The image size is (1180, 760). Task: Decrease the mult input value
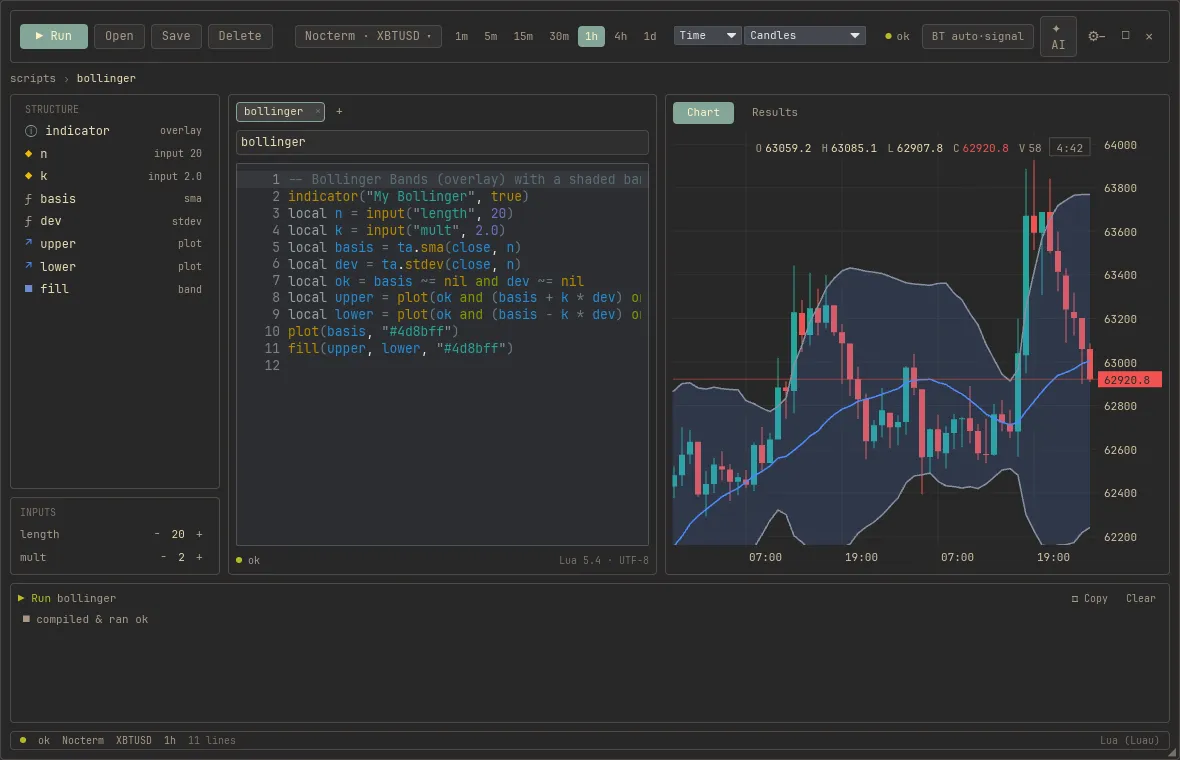pyautogui.click(x=163, y=558)
